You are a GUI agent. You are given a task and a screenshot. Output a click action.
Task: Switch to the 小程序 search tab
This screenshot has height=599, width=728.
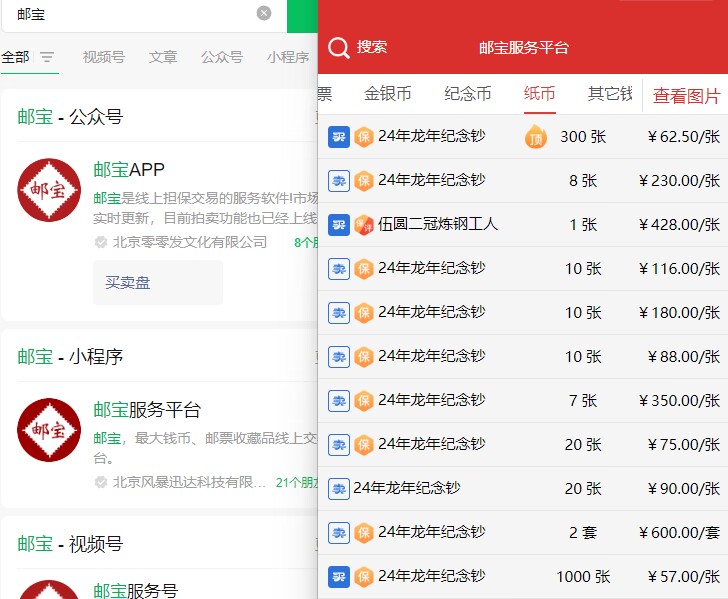[x=288, y=57]
